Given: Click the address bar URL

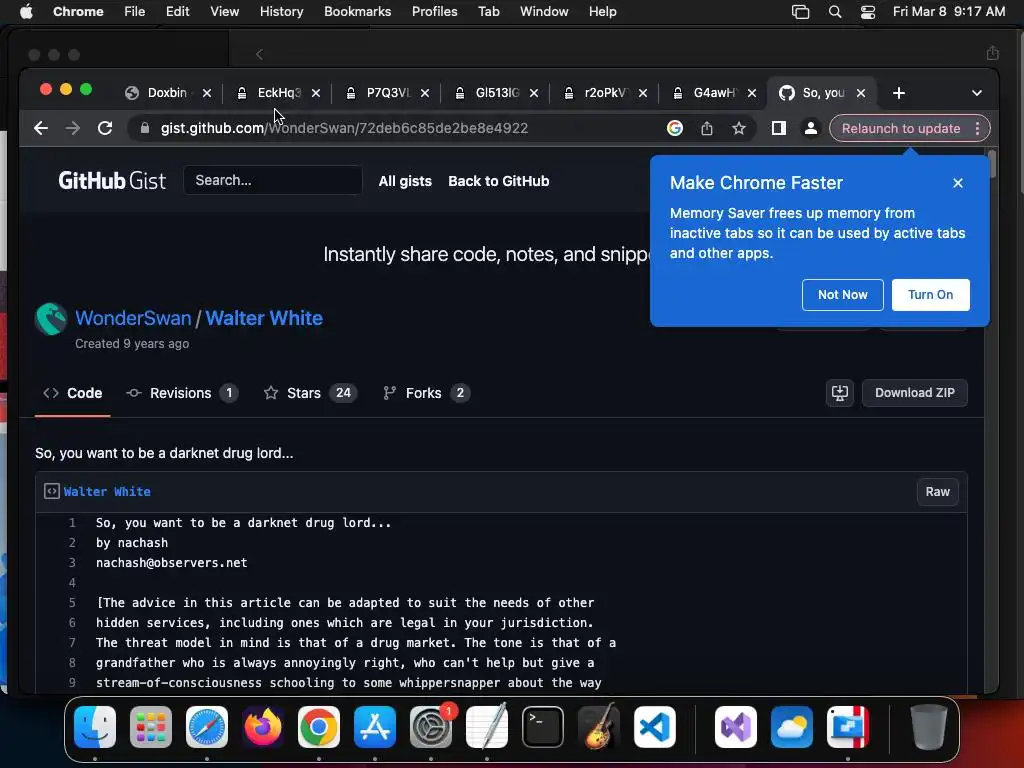Looking at the screenshot, I should [x=344, y=128].
